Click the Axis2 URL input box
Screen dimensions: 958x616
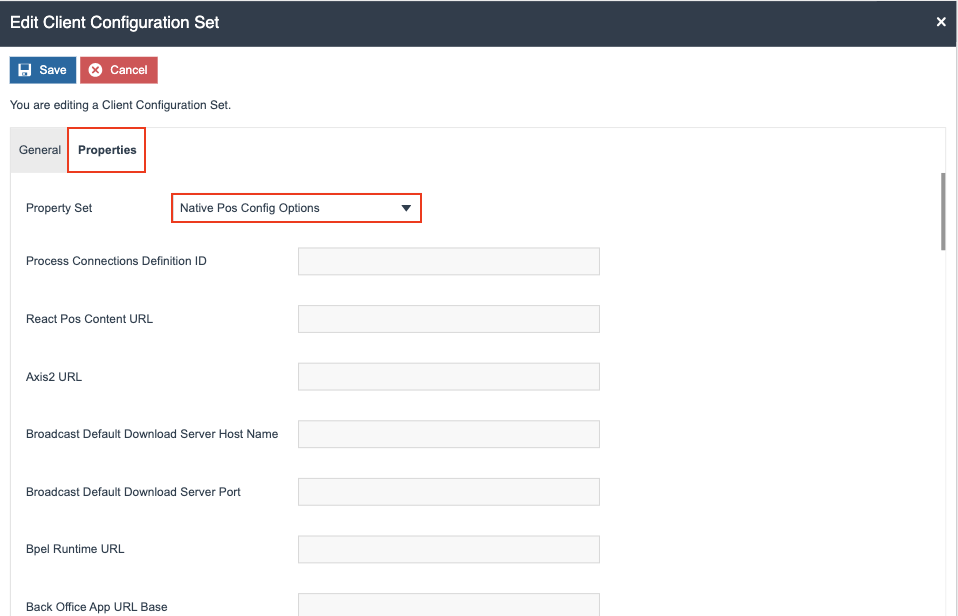(x=448, y=376)
